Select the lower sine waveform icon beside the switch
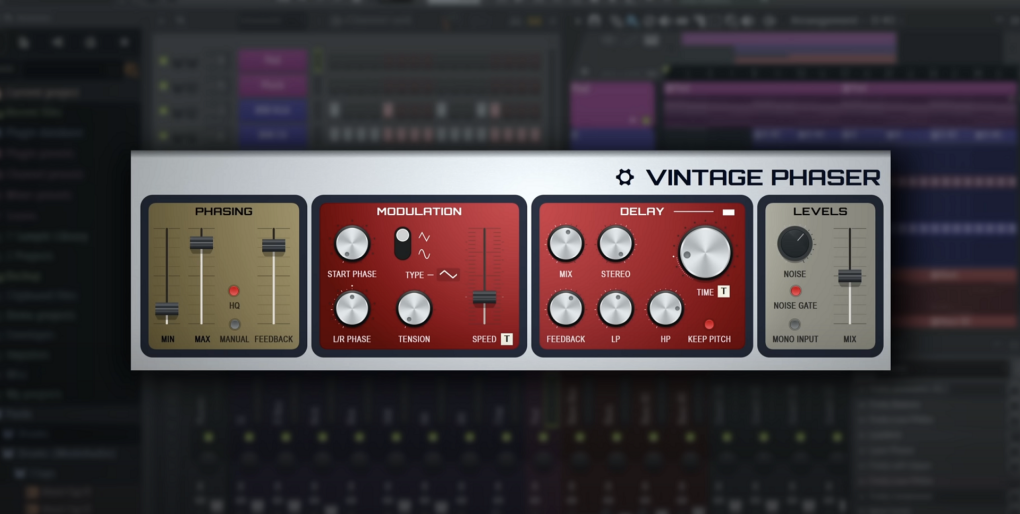1020x514 pixels. click(x=424, y=254)
